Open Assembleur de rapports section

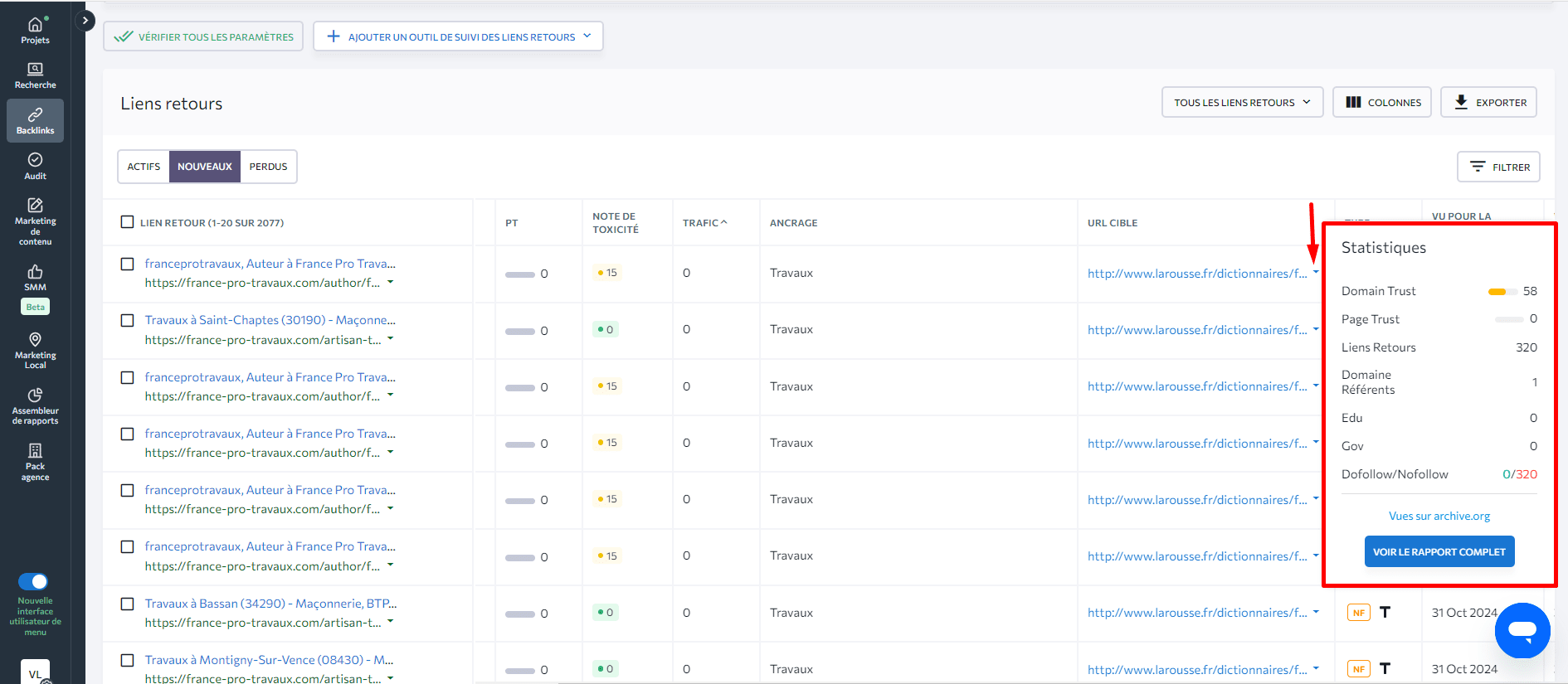coord(35,405)
